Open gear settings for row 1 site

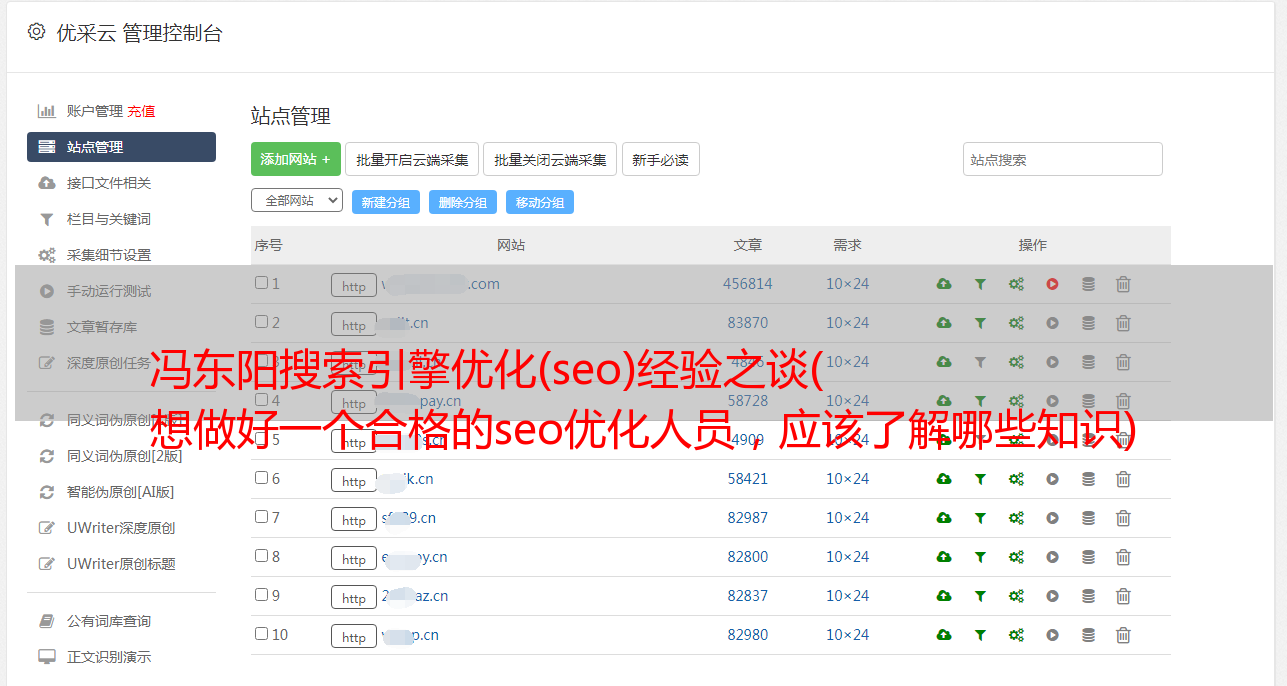tap(1016, 284)
